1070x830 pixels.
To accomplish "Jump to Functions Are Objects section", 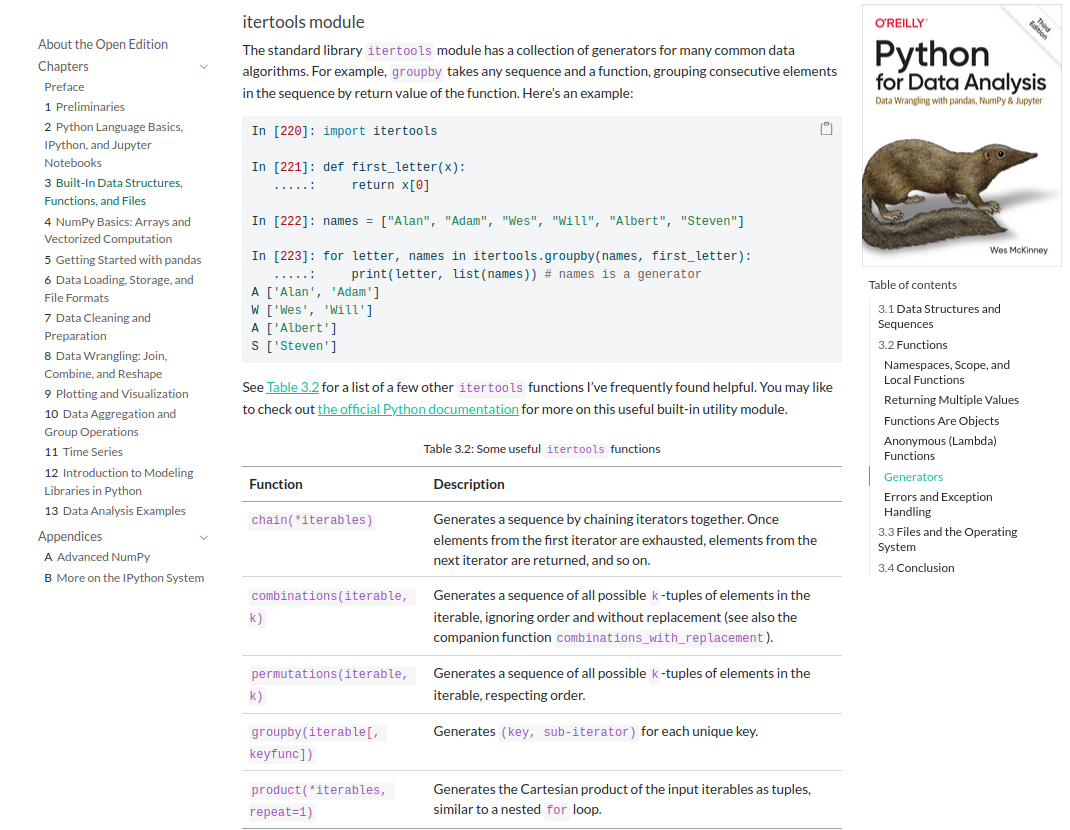I will [x=941, y=420].
